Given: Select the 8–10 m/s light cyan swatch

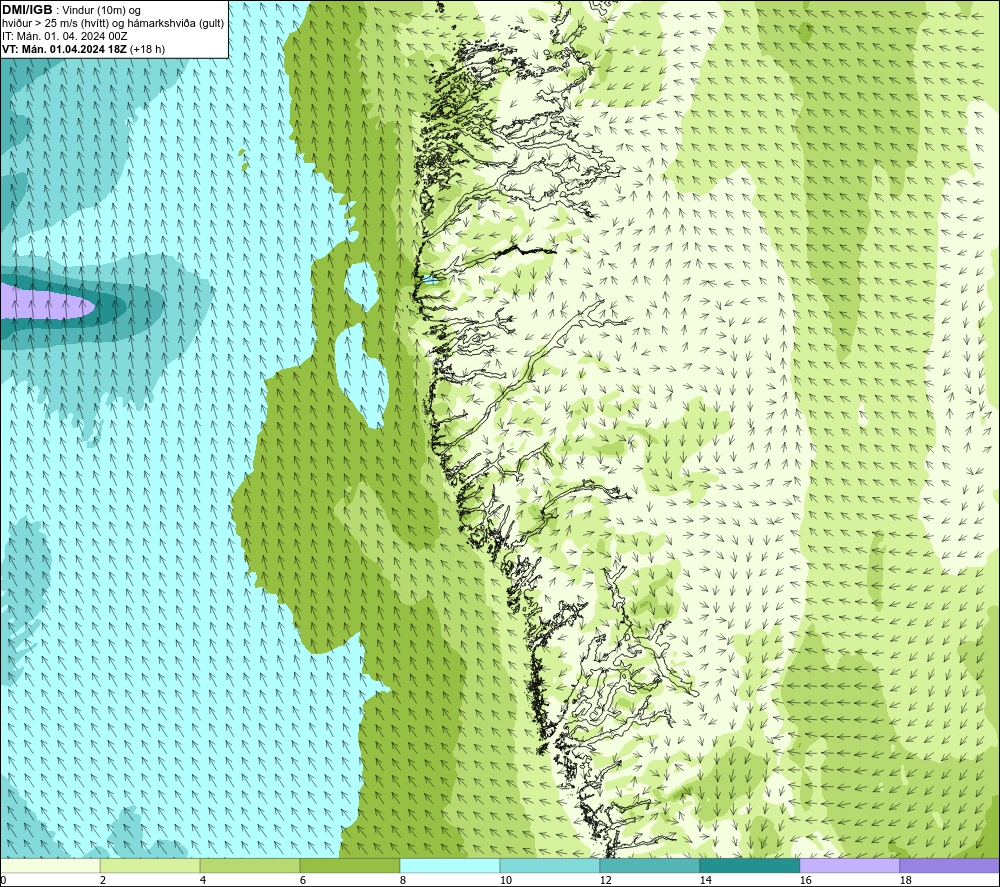Looking at the screenshot, I should pos(450,865).
